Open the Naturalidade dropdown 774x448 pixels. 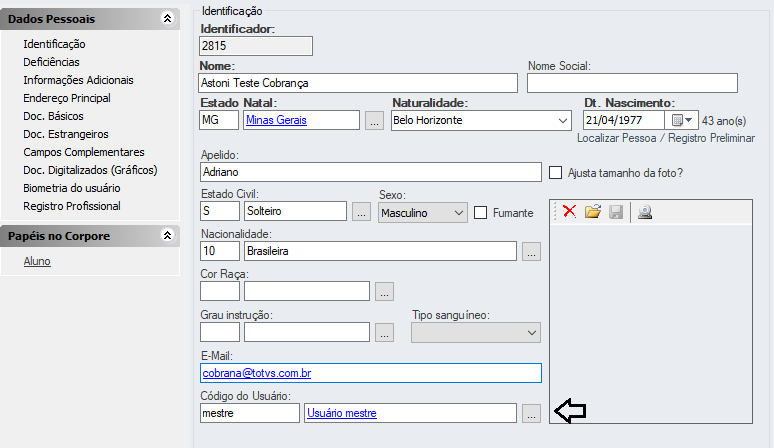tap(562, 120)
